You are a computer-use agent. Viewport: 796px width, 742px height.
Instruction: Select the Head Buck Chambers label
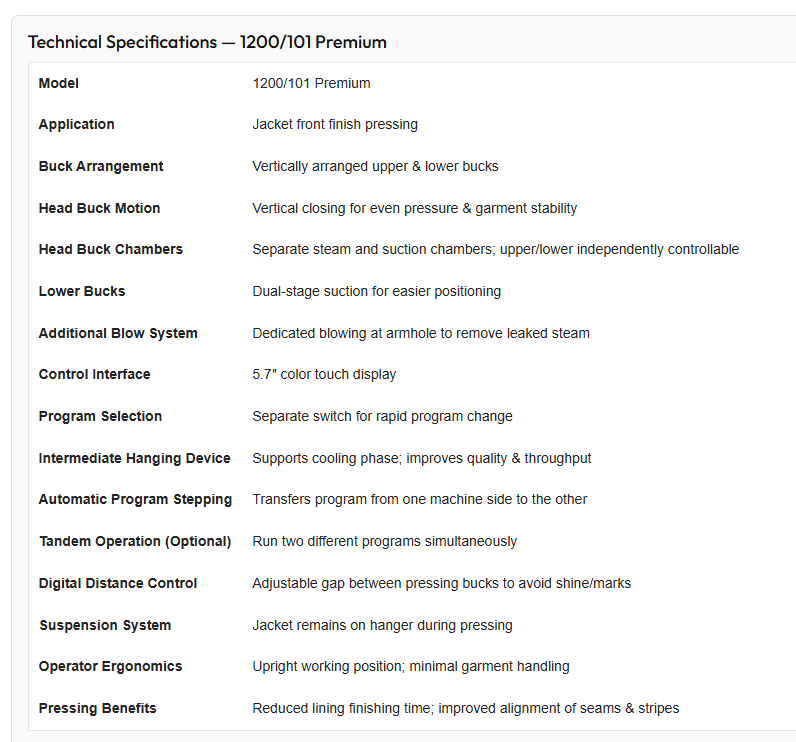click(x=111, y=249)
